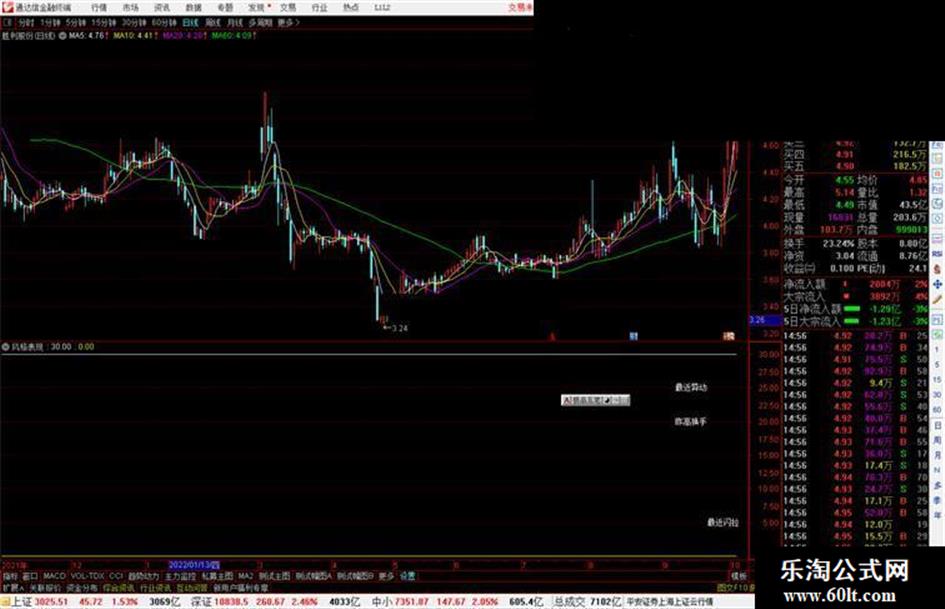Screen dimensions: 945x609
Task: Select the 测试辅图A indicator
Action: (313, 576)
